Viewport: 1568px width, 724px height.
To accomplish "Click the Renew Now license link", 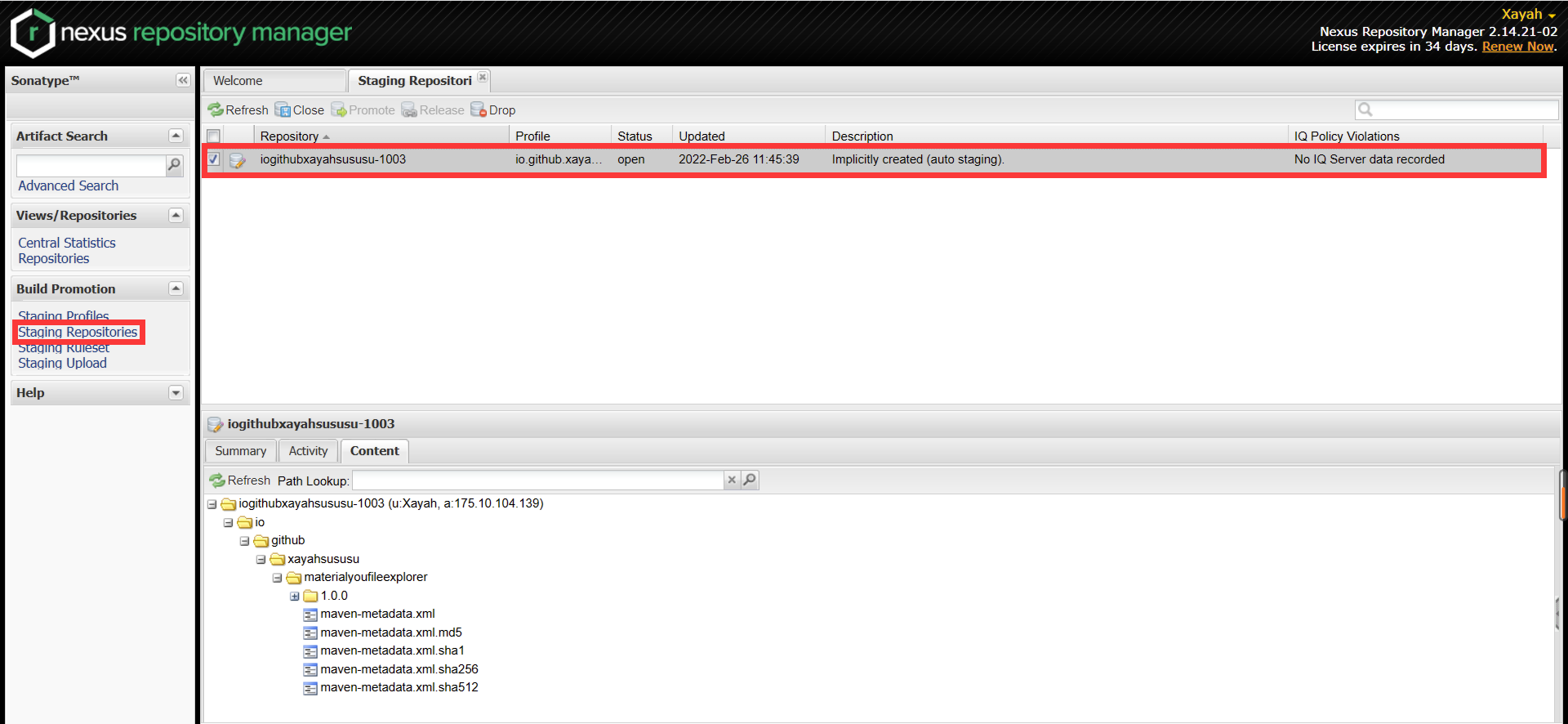I will click(x=1517, y=47).
